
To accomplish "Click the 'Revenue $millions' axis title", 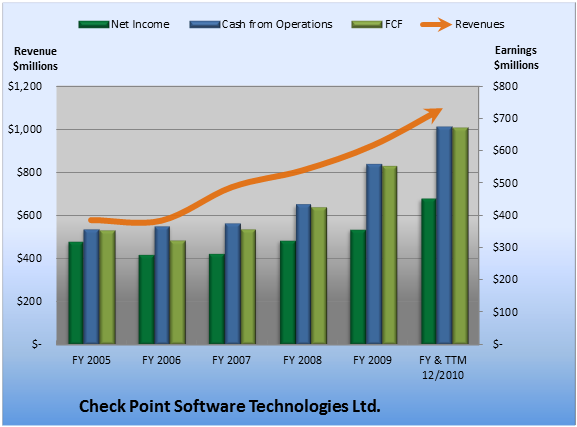I will pos(35,59).
